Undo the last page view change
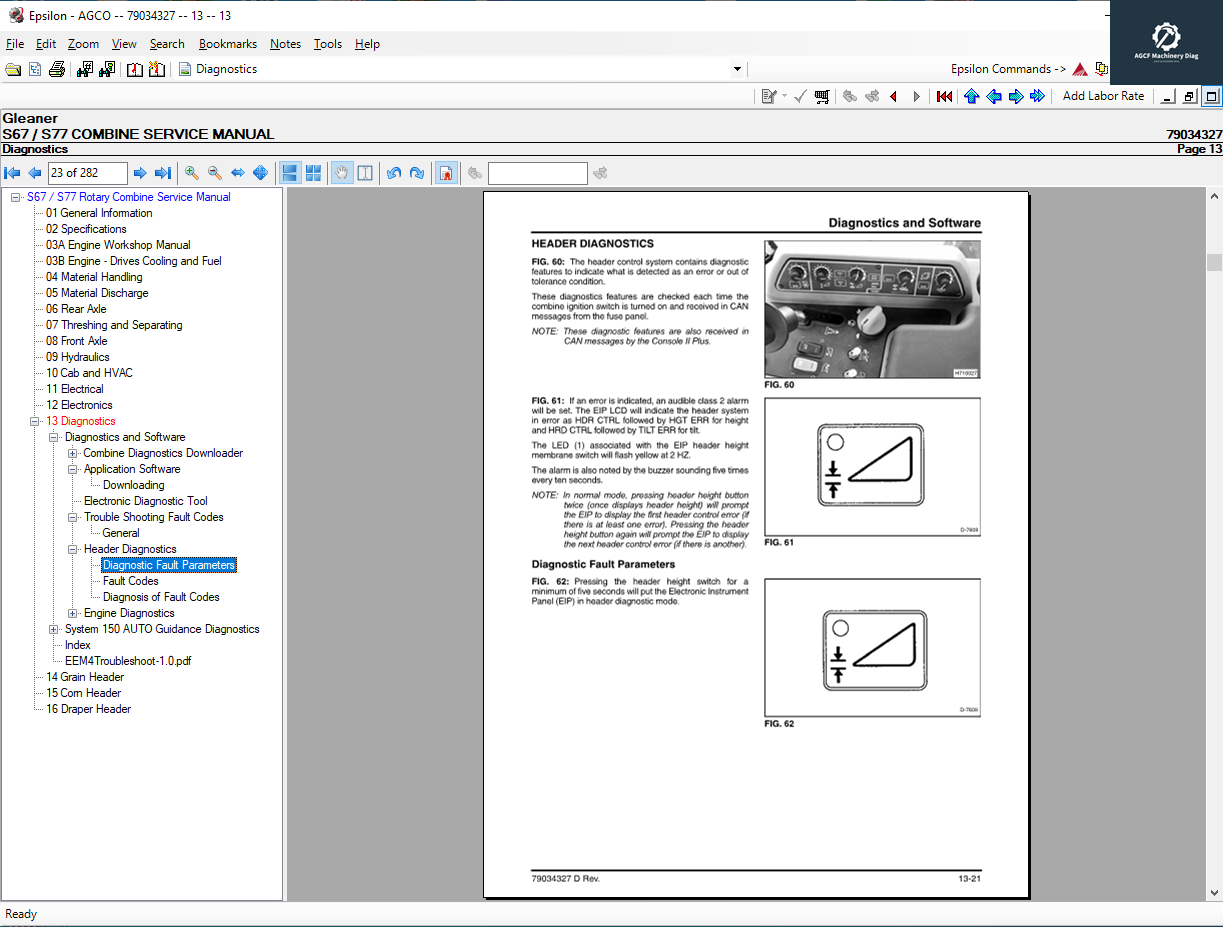This screenshot has width=1223, height=927. 394,173
